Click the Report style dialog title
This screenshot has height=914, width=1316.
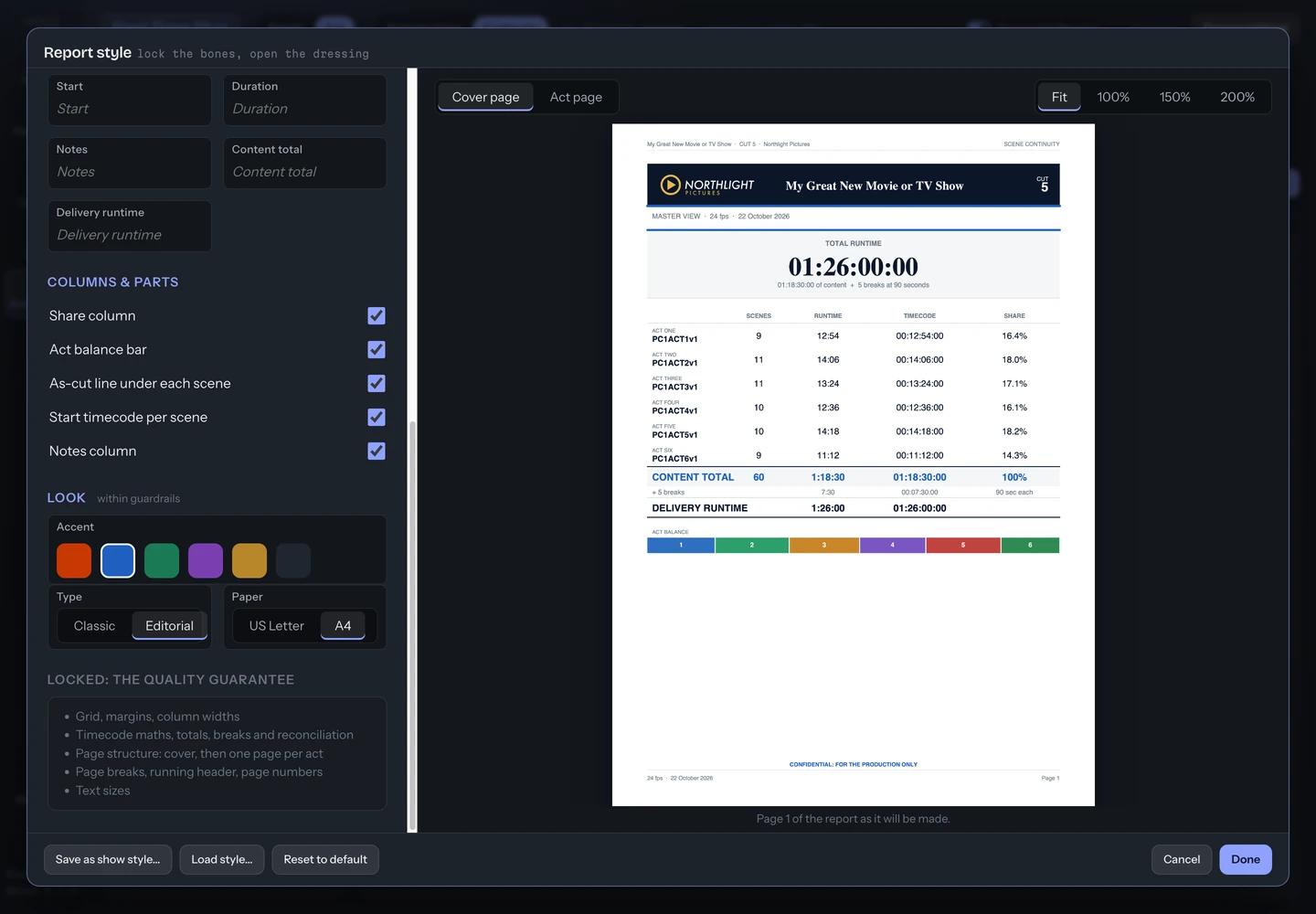88,52
